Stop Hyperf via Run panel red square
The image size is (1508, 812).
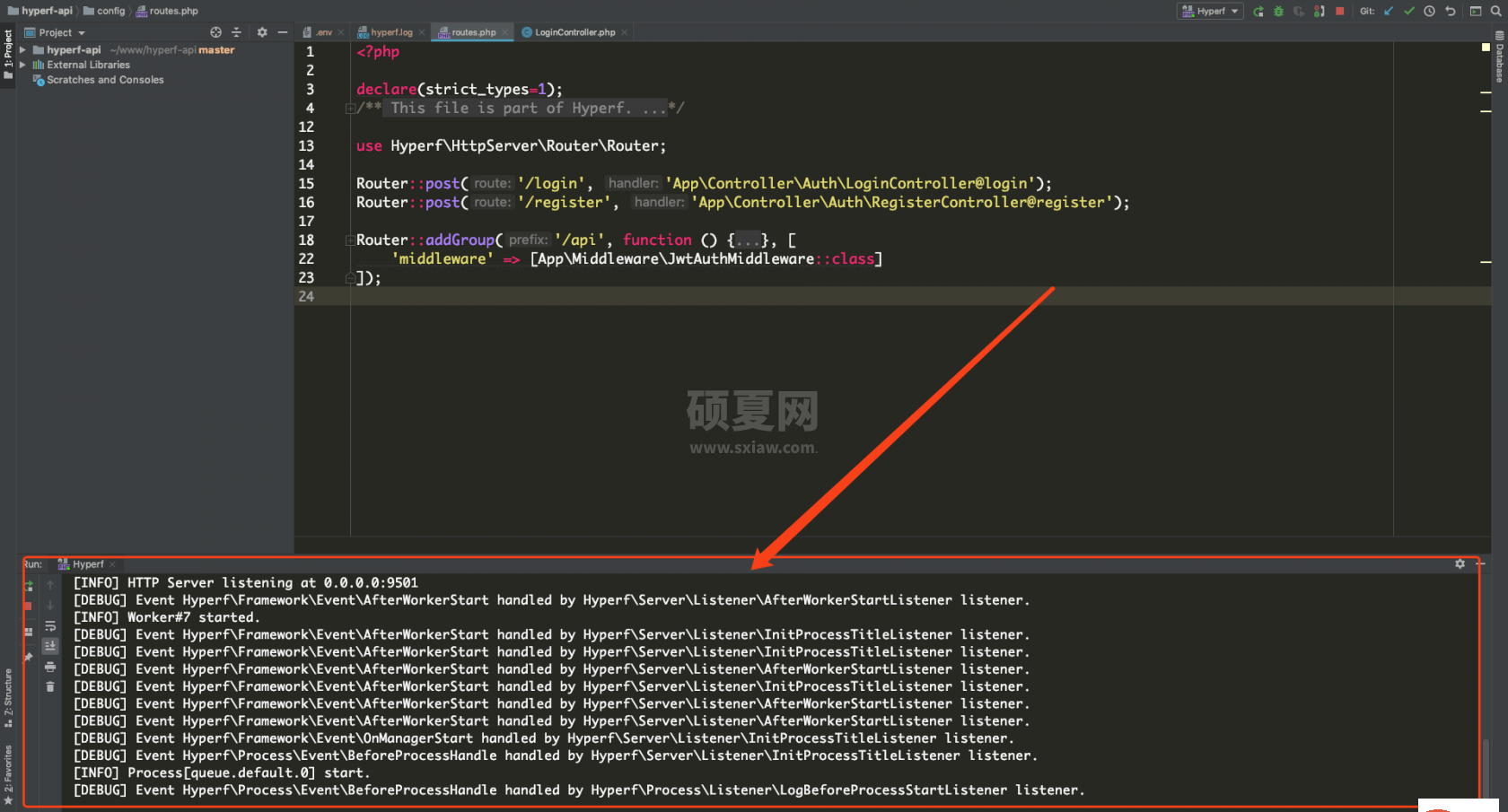coord(28,607)
